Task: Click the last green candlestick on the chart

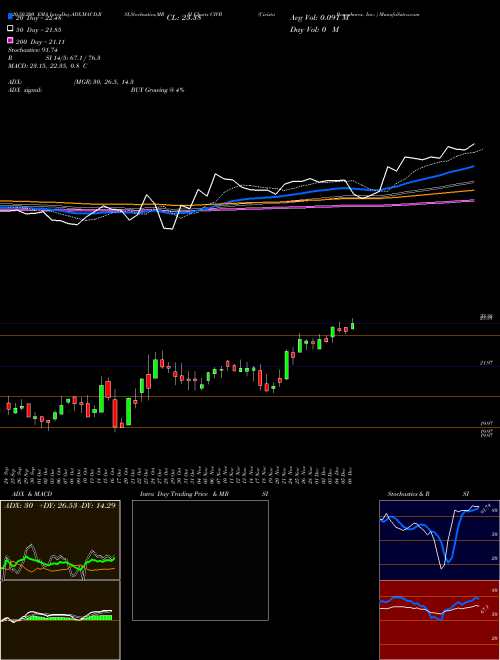Action: 353,325
